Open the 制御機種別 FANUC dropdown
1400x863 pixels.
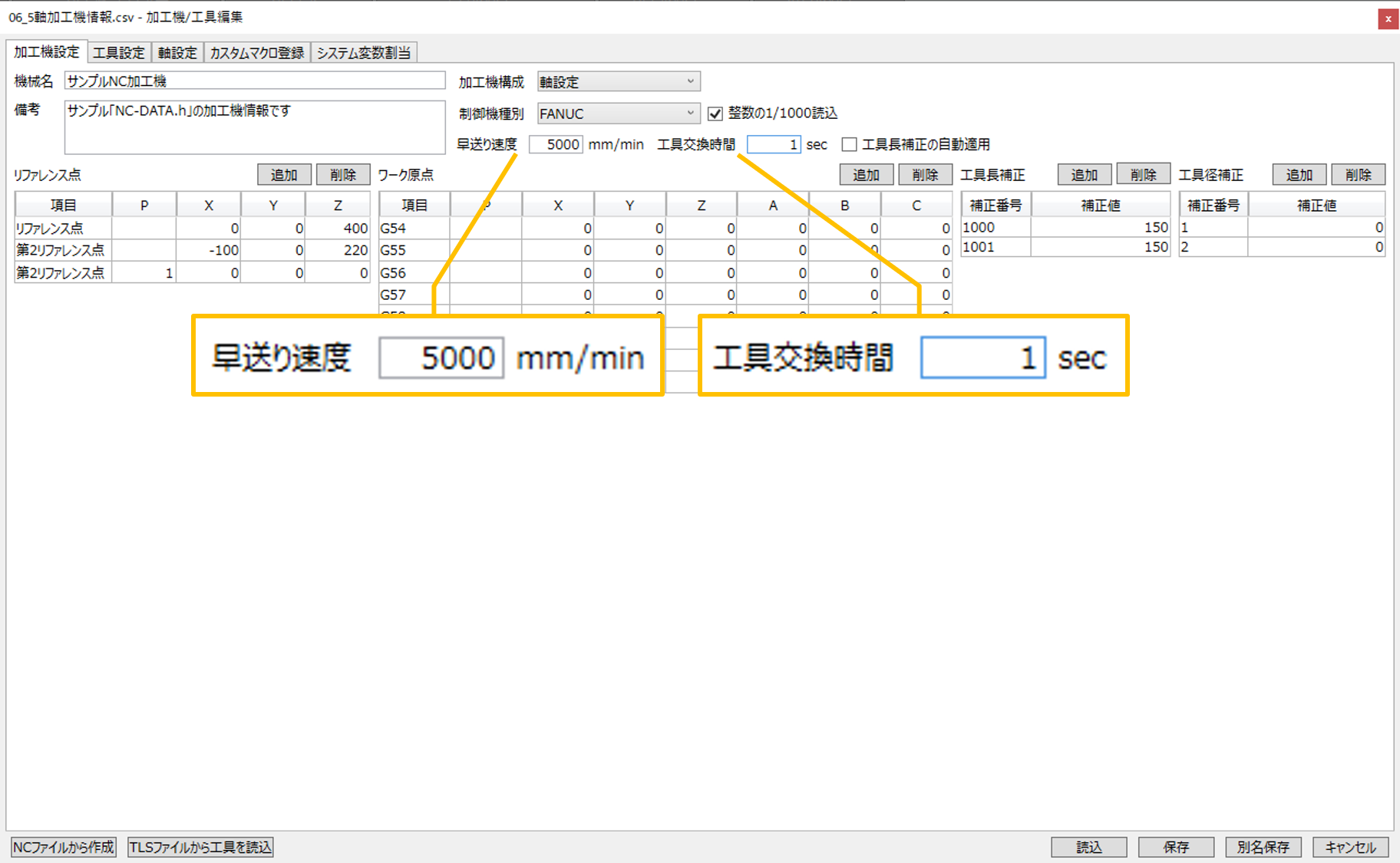[619, 114]
